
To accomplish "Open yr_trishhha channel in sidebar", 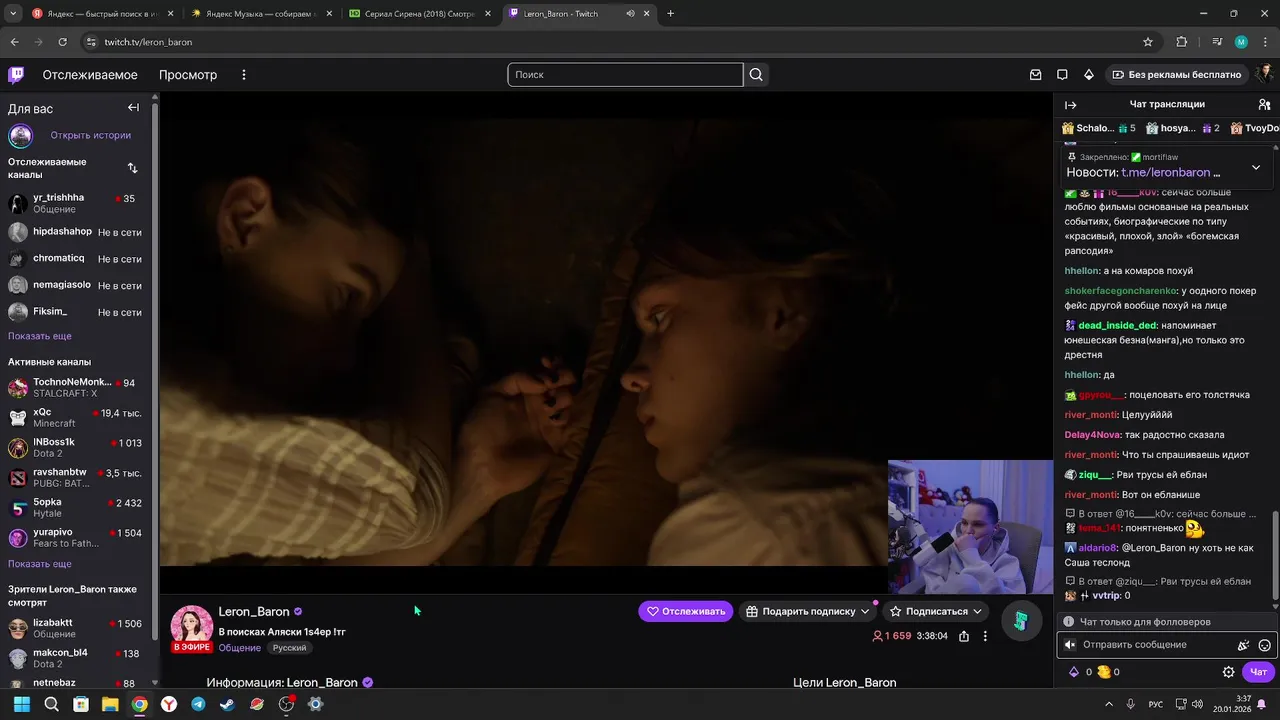I will [x=76, y=203].
